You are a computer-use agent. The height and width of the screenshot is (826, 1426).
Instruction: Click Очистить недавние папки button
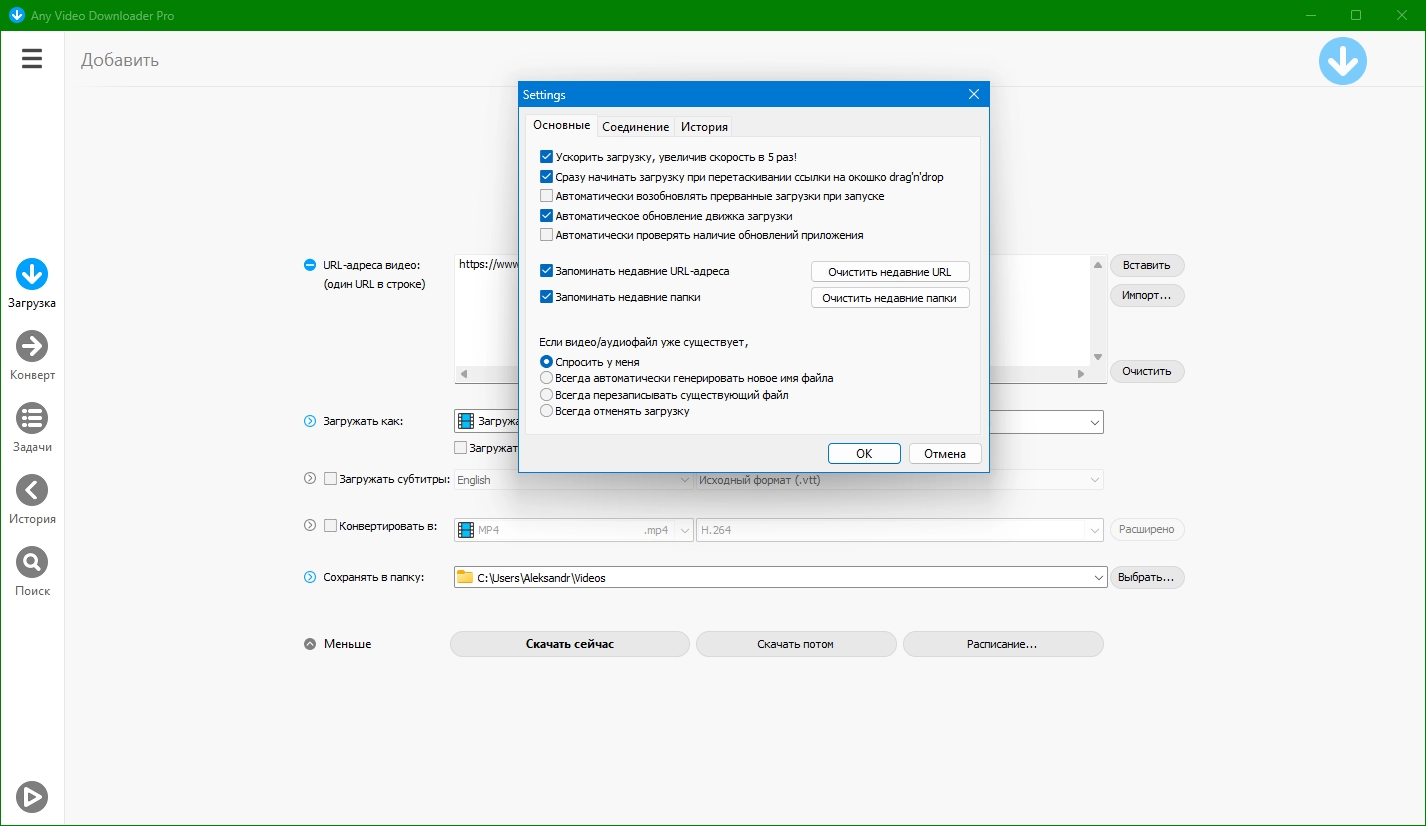tap(890, 298)
